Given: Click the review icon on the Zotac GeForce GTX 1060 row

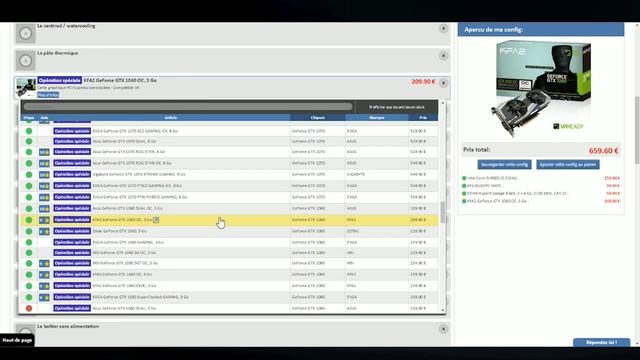Looking at the screenshot, I should [44, 231].
